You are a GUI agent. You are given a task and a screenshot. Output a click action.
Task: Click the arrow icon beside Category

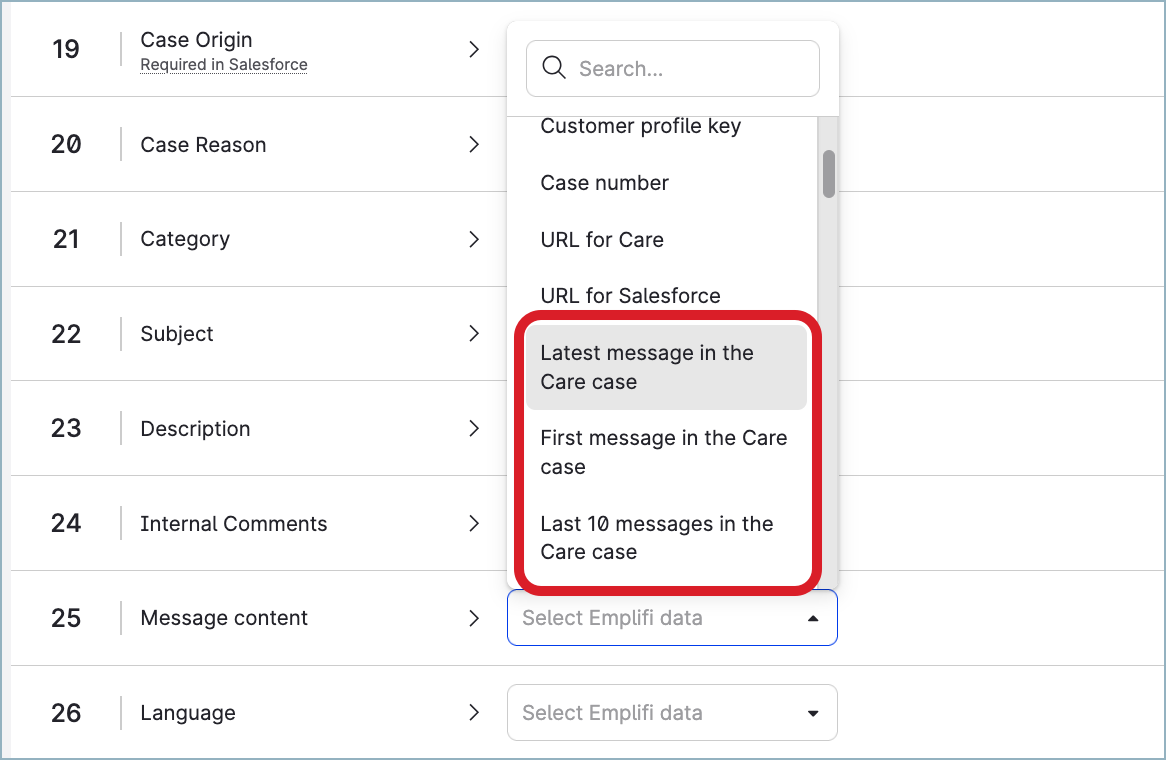click(474, 239)
